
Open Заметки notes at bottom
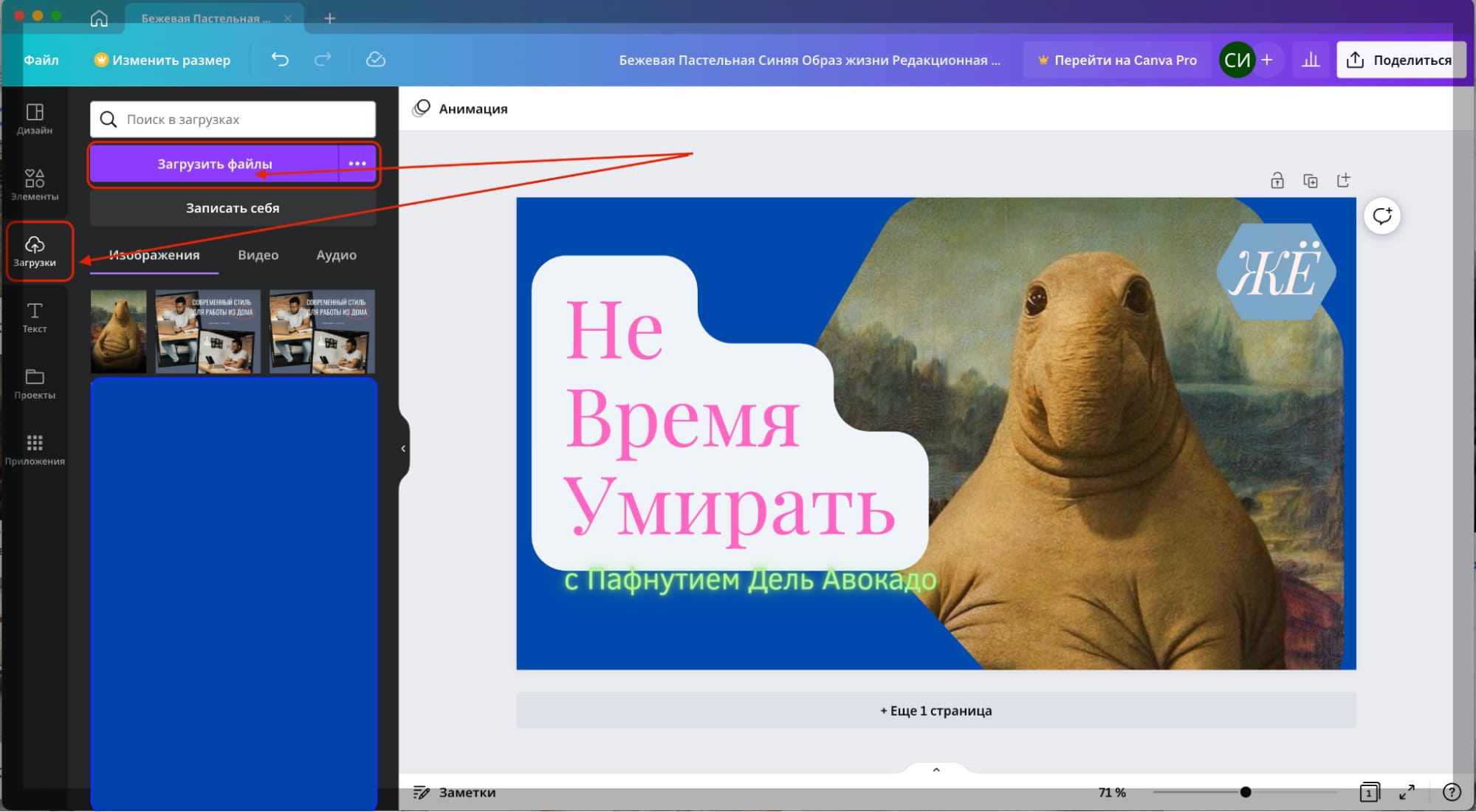click(x=454, y=792)
